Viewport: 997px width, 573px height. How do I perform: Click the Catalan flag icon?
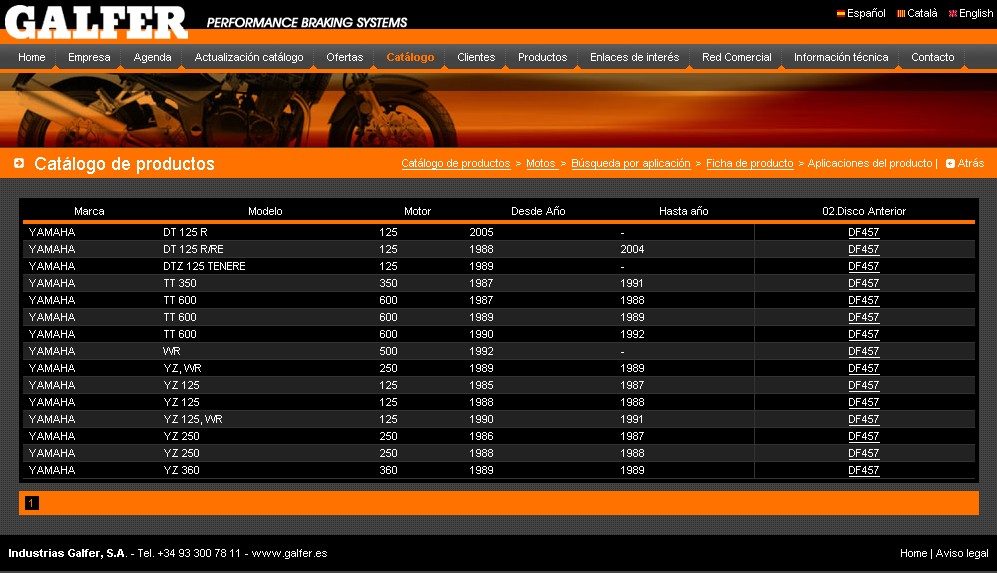tap(901, 13)
